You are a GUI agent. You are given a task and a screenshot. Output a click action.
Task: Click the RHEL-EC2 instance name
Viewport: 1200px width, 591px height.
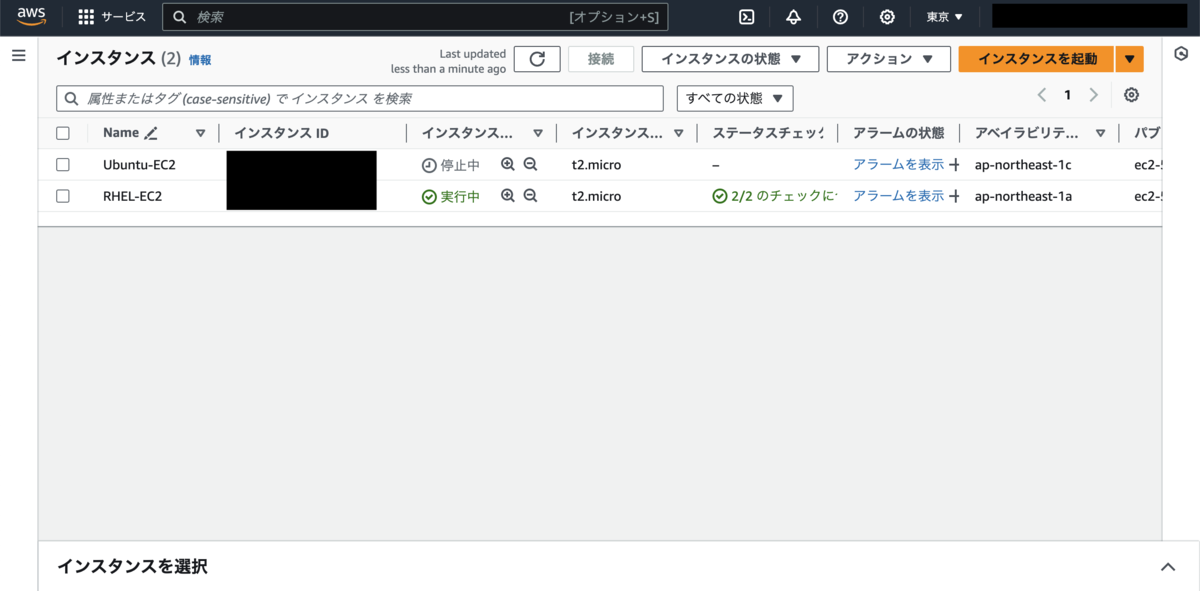(x=132, y=196)
